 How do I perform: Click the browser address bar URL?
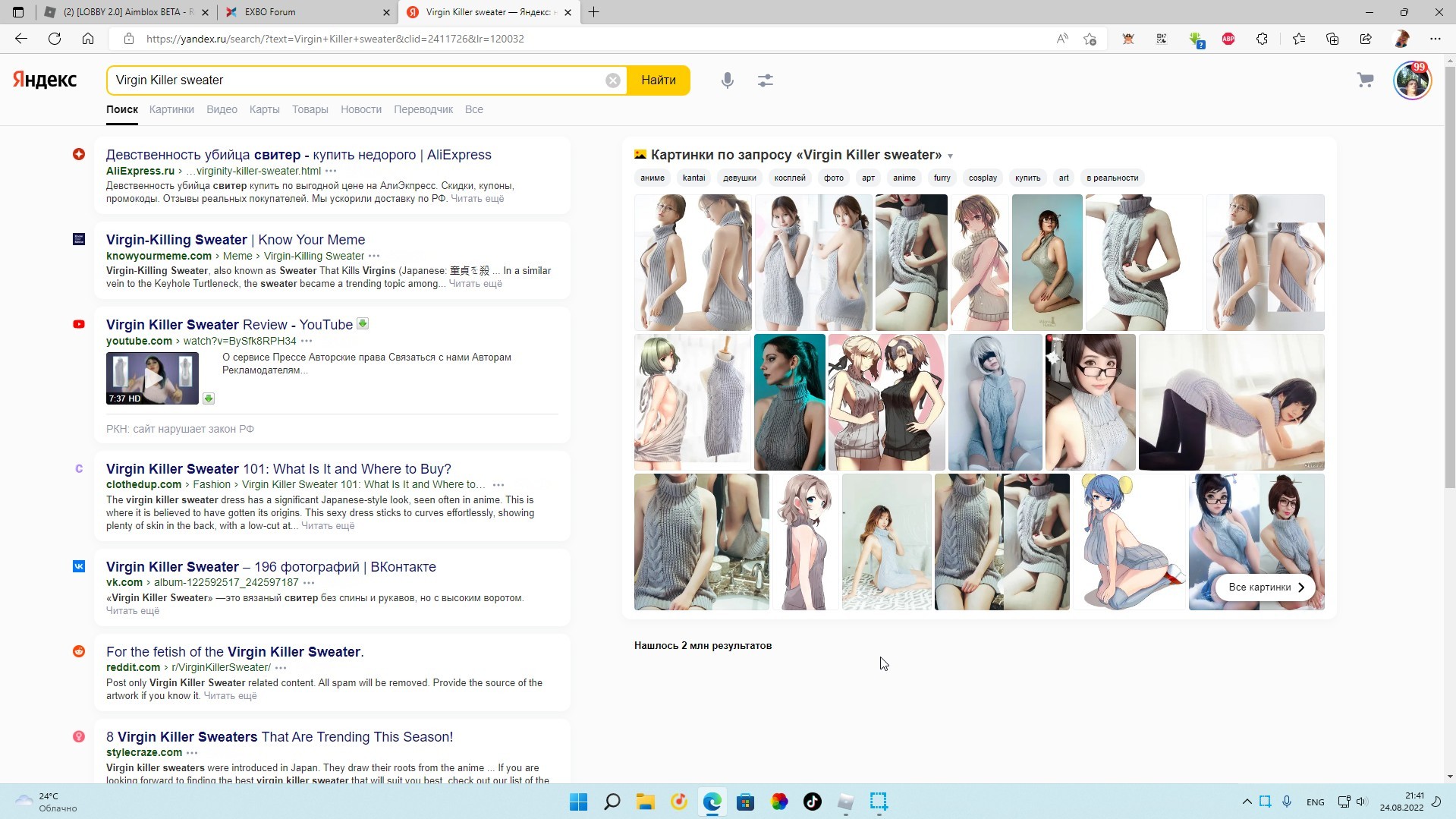(335, 39)
